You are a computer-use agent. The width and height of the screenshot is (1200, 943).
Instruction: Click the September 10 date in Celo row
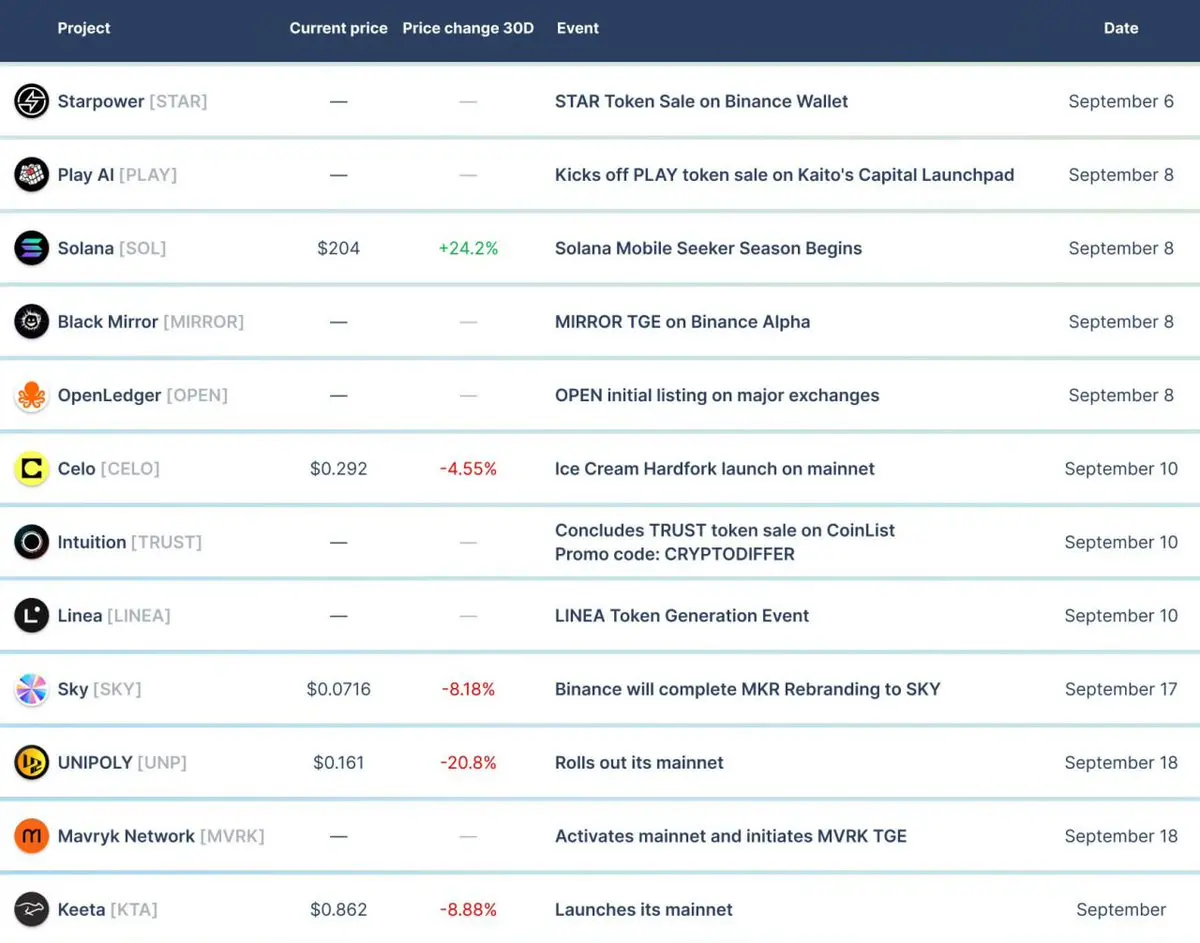(1121, 469)
